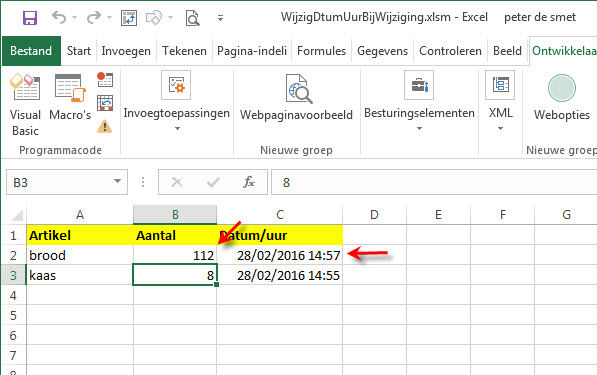Customize the quick access toolbar dropdown

click(220, 18)
